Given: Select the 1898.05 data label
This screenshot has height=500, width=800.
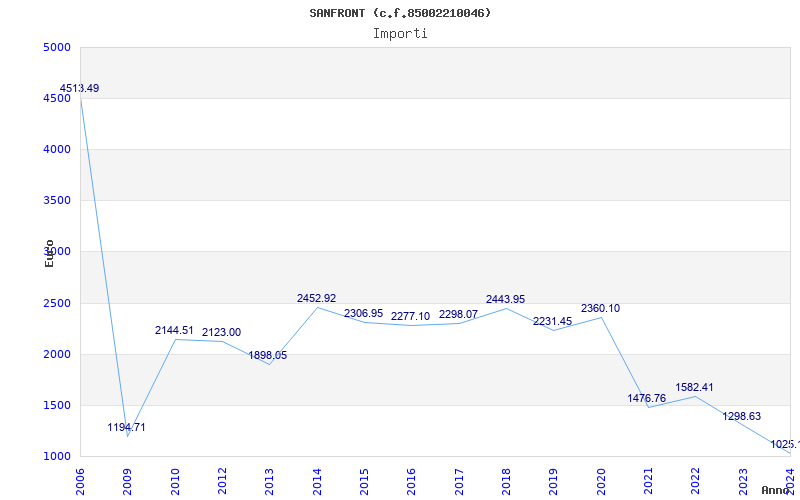Looking at the screenshot, I should pos(268,356).
